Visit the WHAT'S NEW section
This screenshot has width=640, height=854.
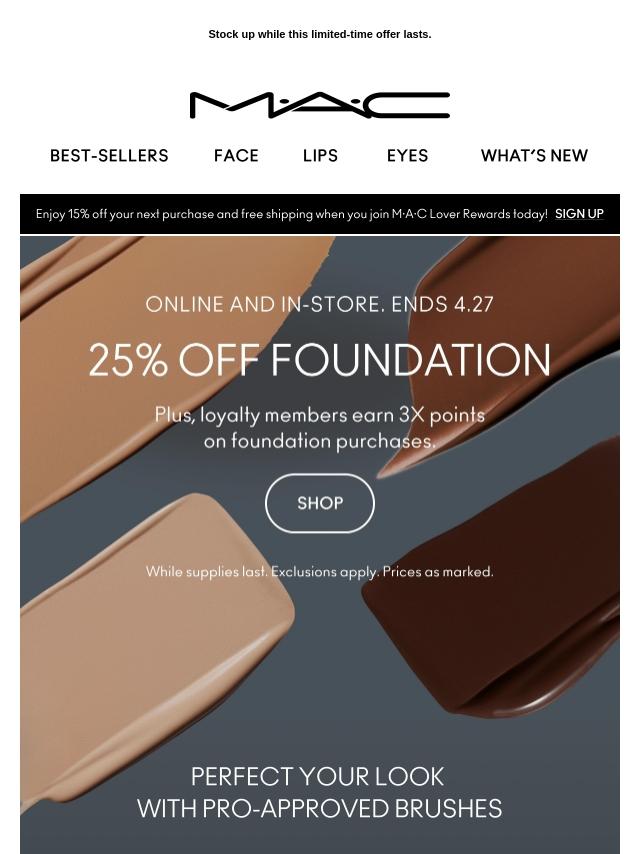[x=534, y=156]
